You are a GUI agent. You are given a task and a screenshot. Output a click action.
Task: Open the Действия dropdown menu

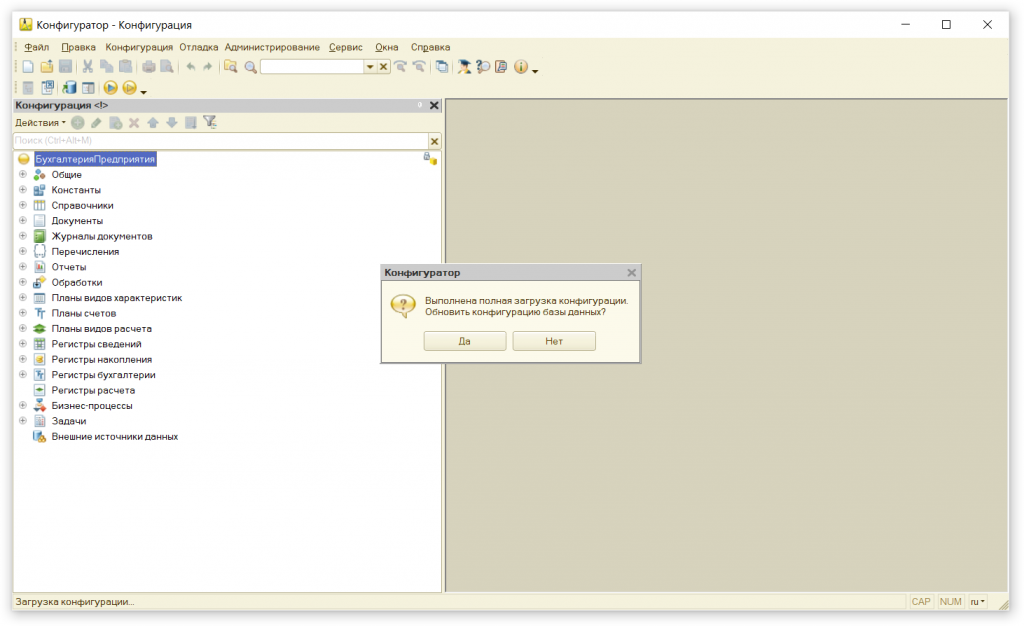tap(40, 122)
